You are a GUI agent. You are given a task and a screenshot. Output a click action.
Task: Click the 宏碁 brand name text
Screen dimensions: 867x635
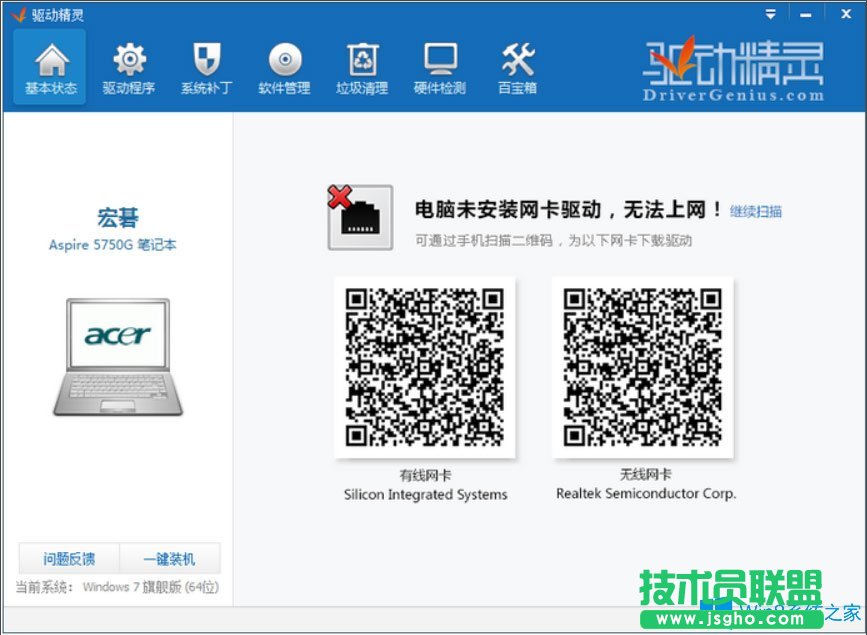[115, 218]
